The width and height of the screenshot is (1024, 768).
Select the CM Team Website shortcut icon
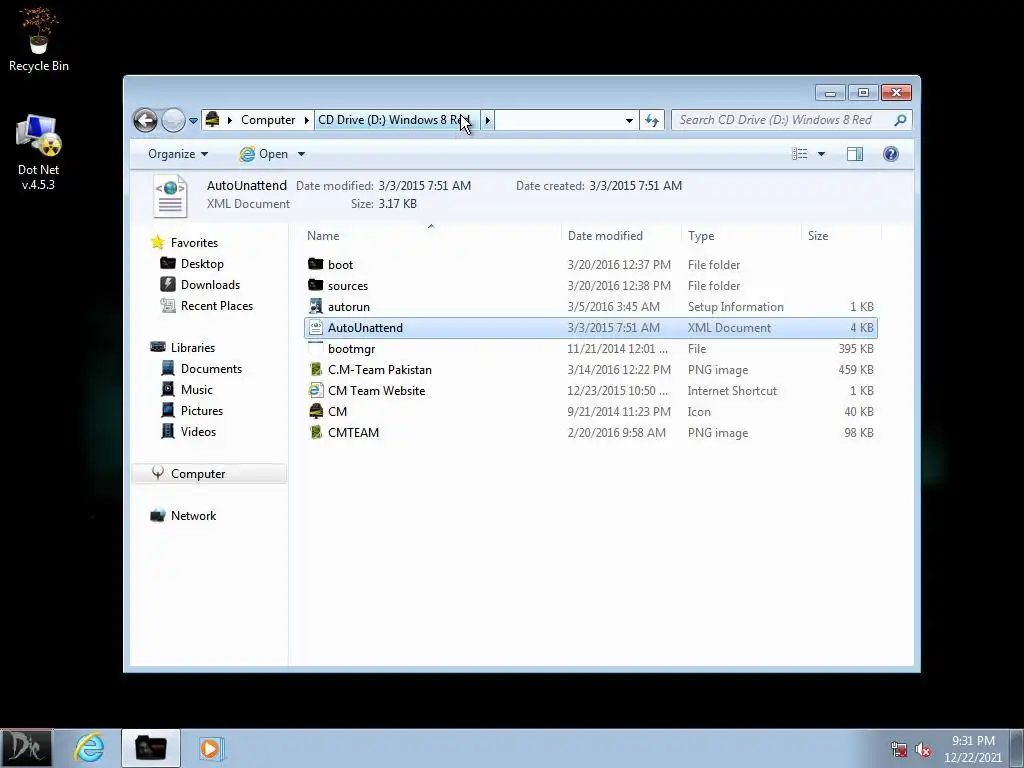(315, 391)
